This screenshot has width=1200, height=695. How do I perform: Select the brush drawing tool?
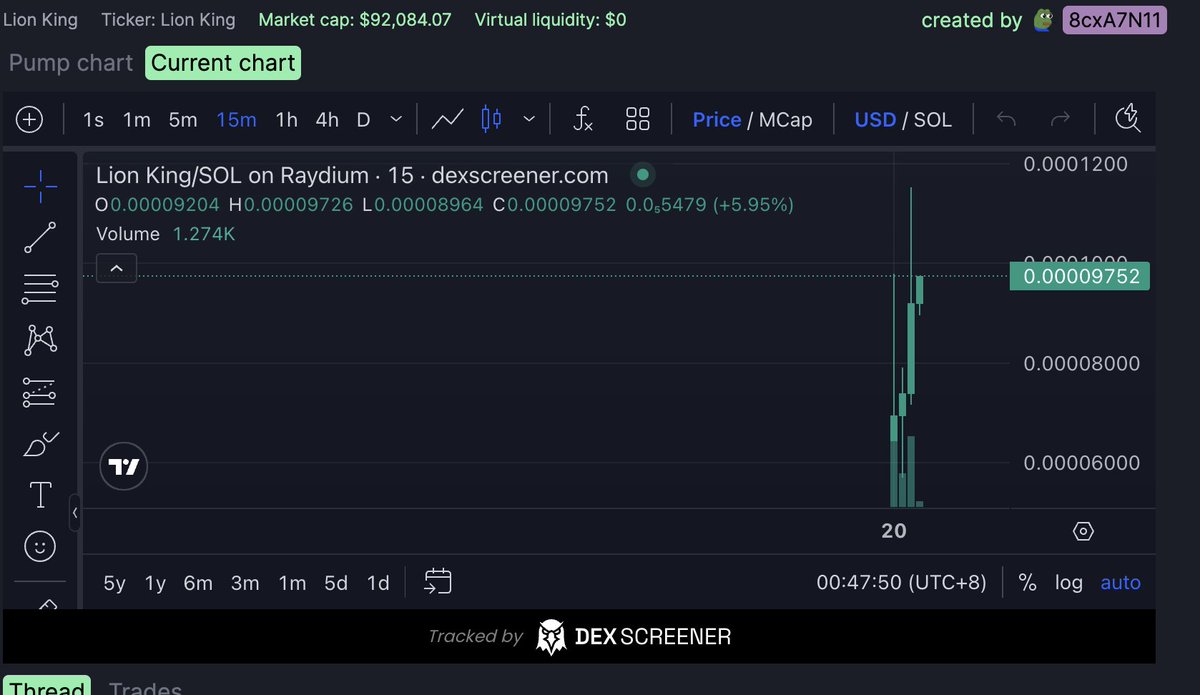(x=40, y=444)
